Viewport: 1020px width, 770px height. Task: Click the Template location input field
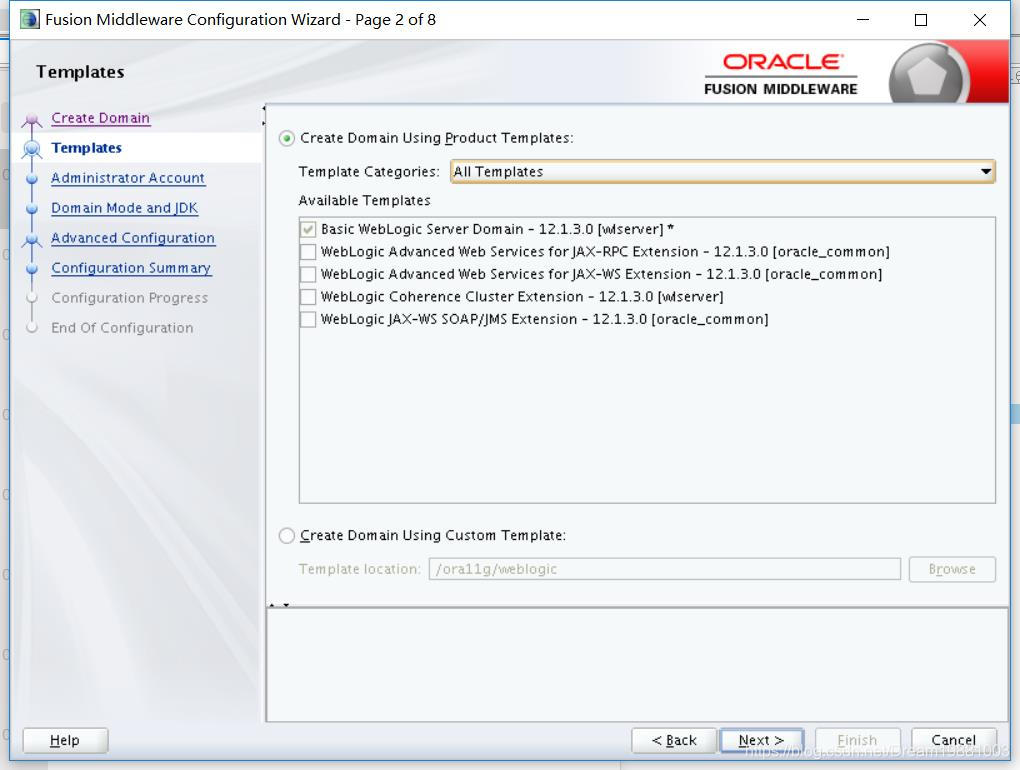[x=664, y=569]
